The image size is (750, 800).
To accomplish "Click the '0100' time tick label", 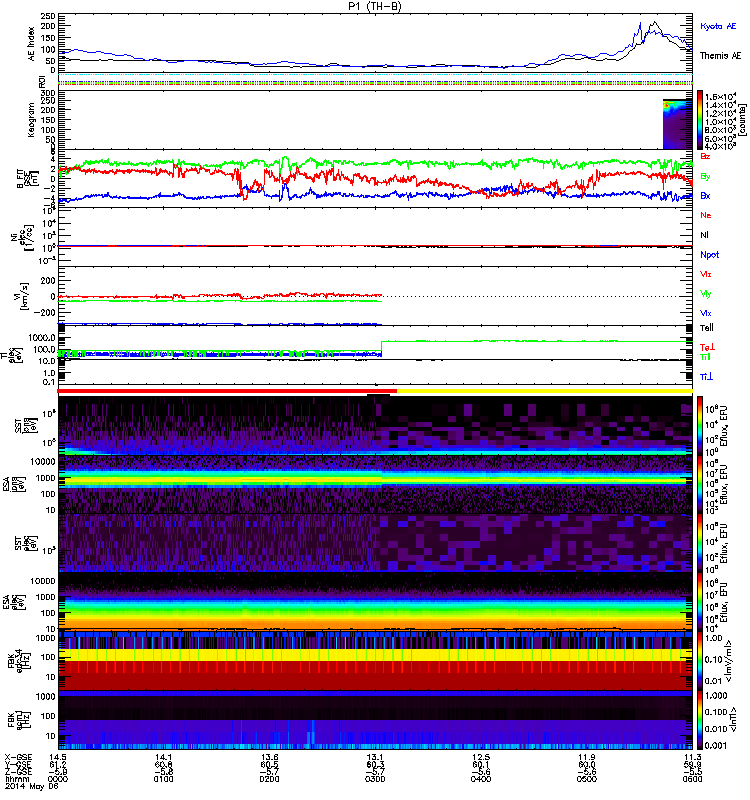I will click(x=164, y=779).
